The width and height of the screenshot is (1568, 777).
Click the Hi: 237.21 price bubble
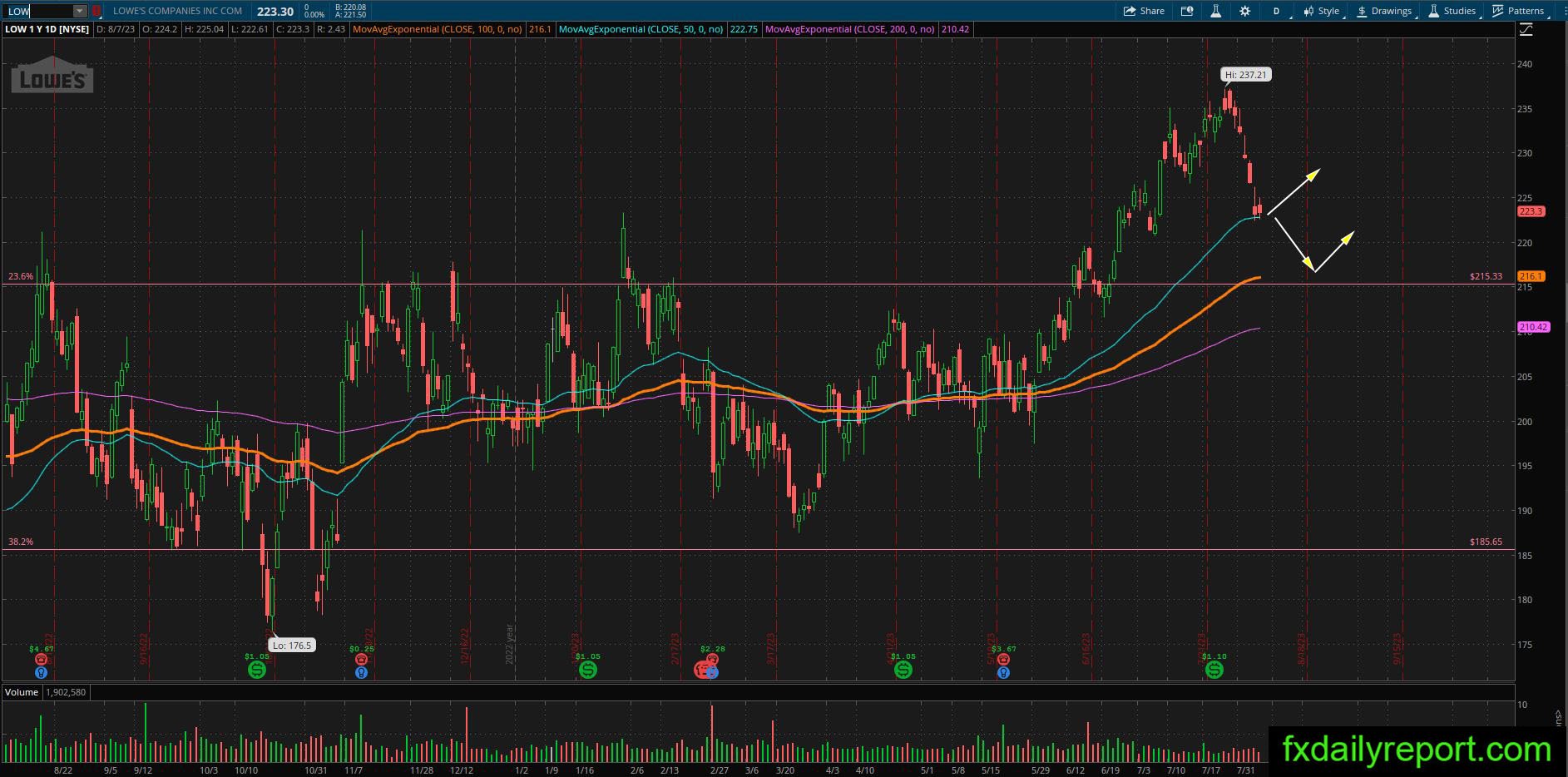click(1246, 75)
